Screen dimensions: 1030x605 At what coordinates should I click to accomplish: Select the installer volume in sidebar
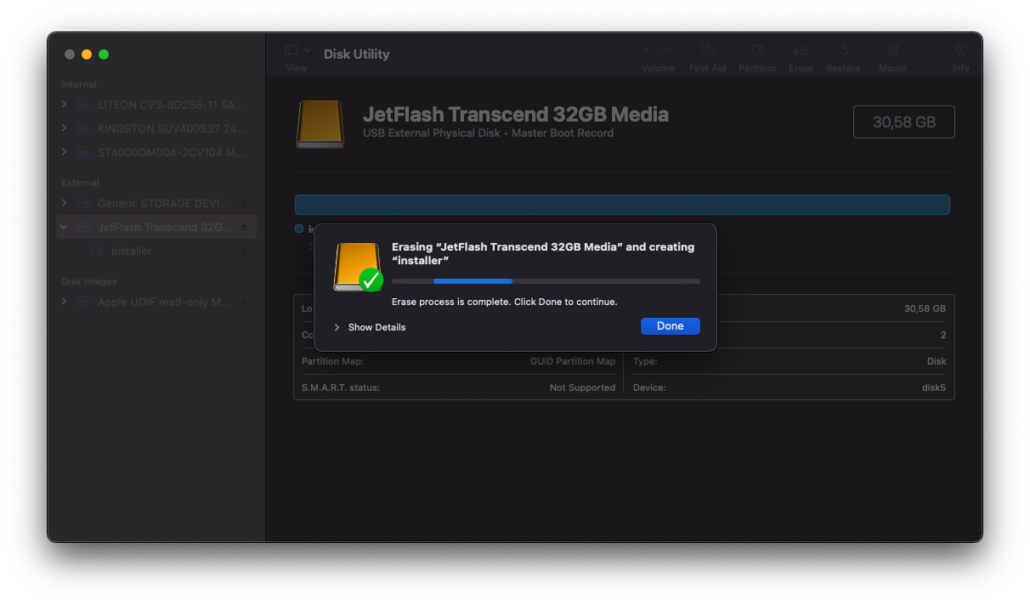click(x=156, y=251)
